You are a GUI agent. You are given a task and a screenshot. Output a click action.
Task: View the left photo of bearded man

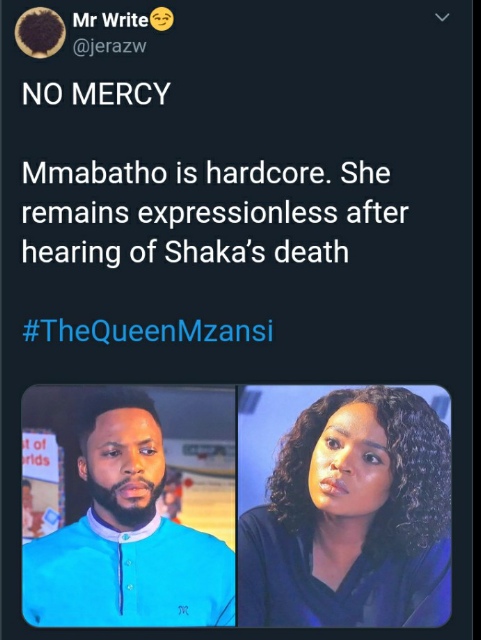pos(128,505)
